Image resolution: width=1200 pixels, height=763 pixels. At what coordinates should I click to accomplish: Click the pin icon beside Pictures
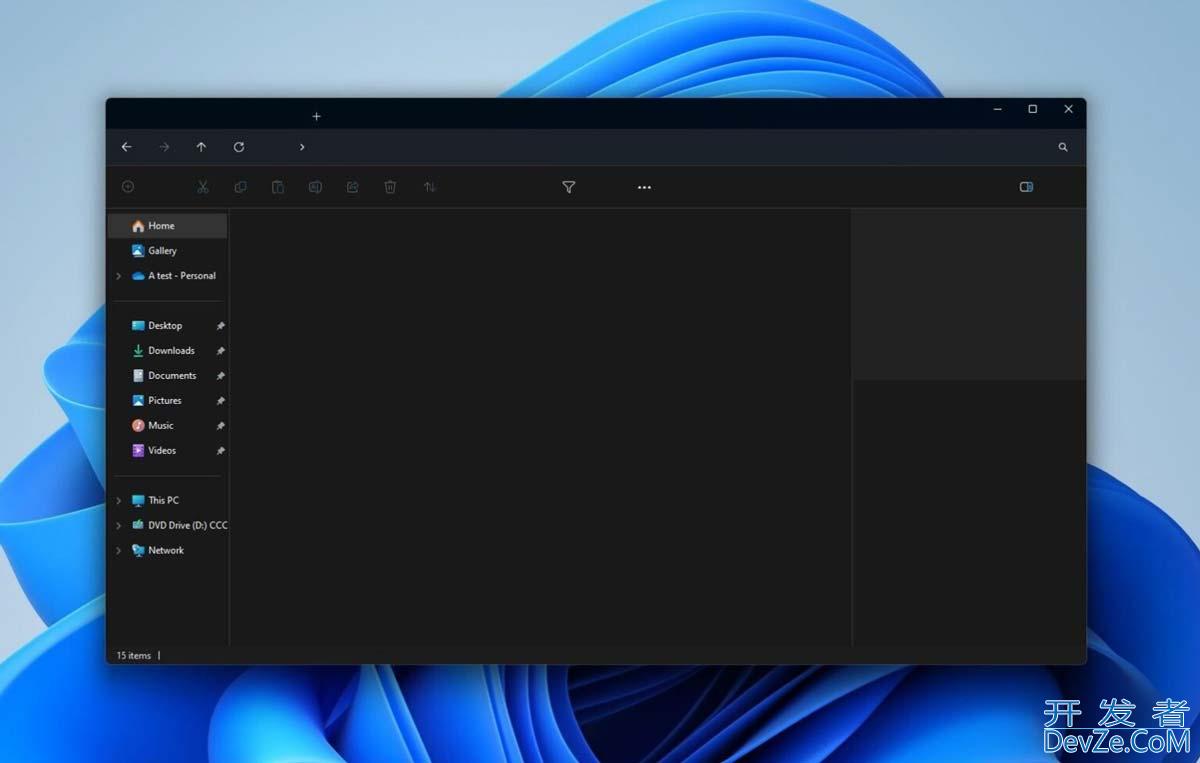click(x=220, y=401)
